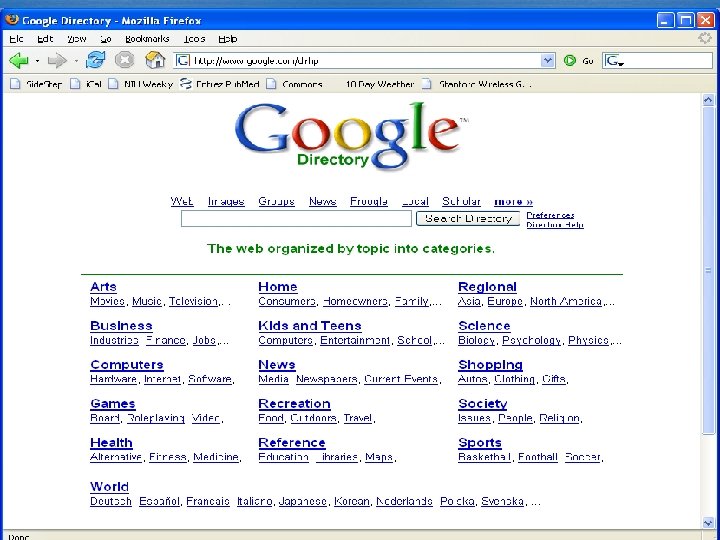The image size is (720, 540).
Task: Open the Games category
Action: pos(112,404)
